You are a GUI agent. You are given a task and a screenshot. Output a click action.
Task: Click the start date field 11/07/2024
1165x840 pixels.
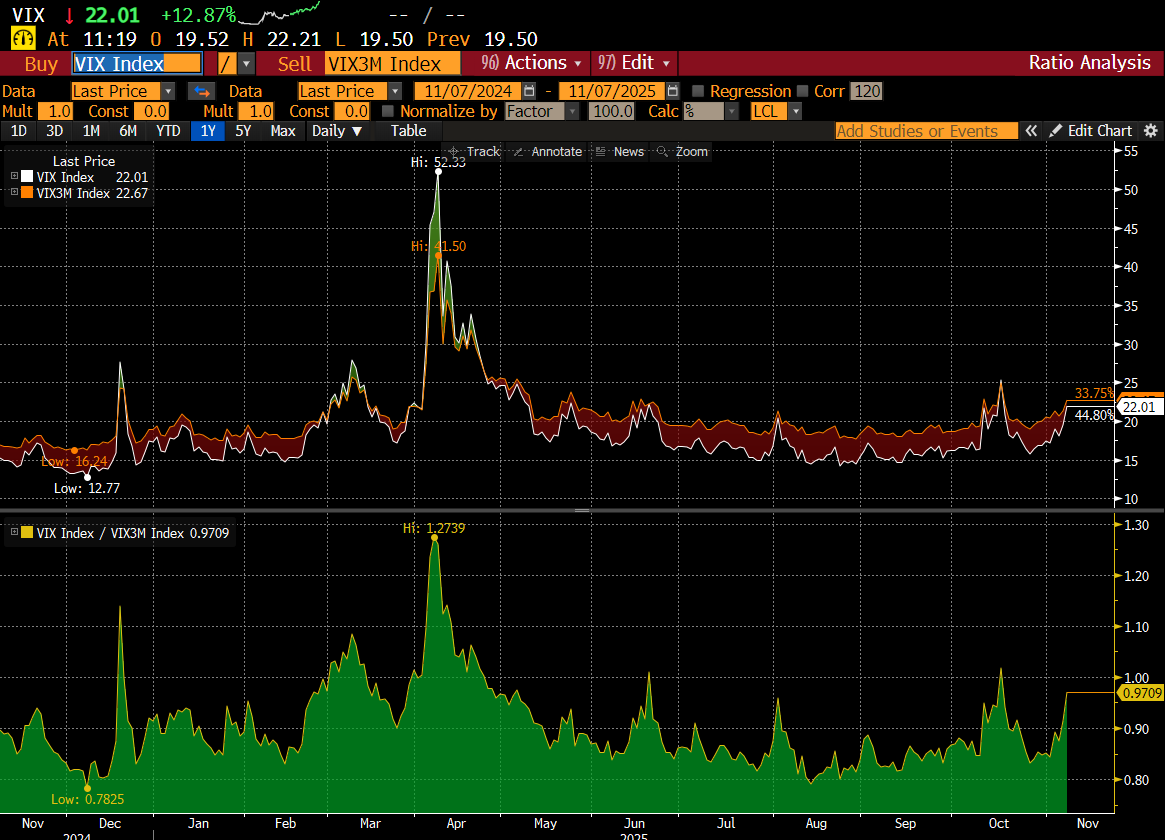(x=468, y=91)
